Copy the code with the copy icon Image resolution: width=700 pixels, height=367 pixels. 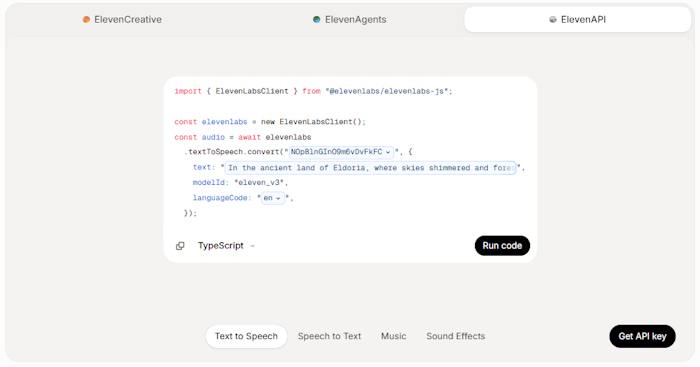pos(180,246)
